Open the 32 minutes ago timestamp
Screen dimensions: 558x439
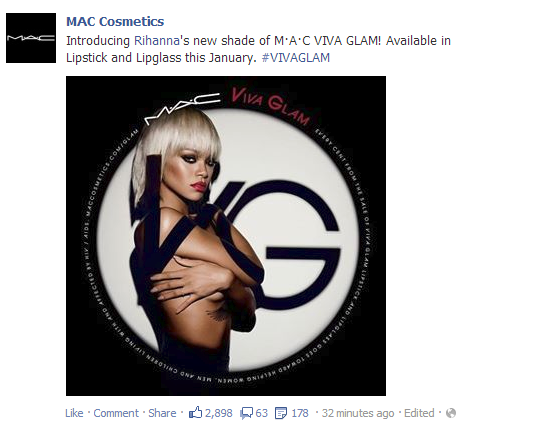click(x=358, y=413)
